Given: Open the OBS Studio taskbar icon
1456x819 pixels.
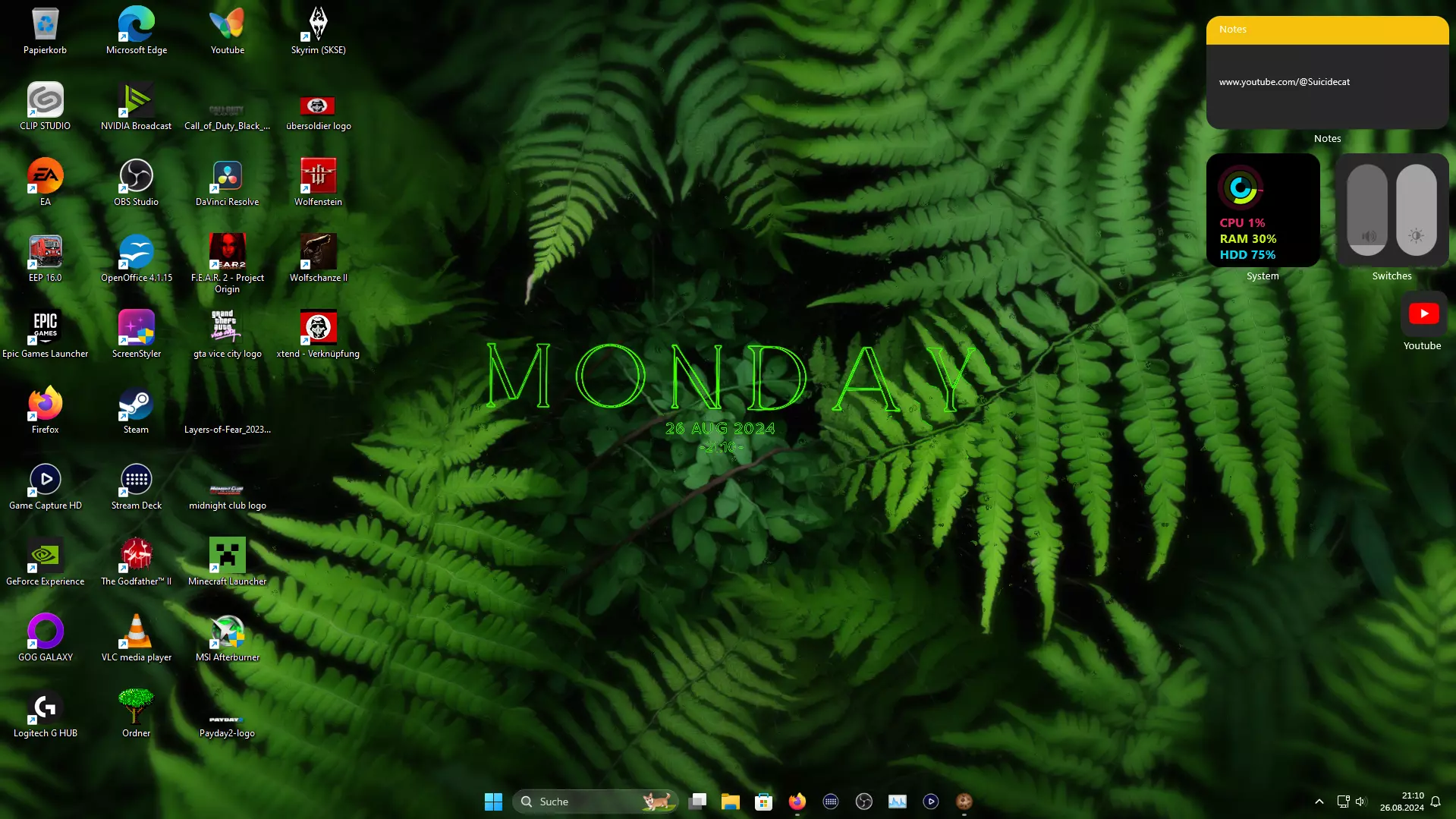Looking at the screenshot, I should tap(864, 802).
